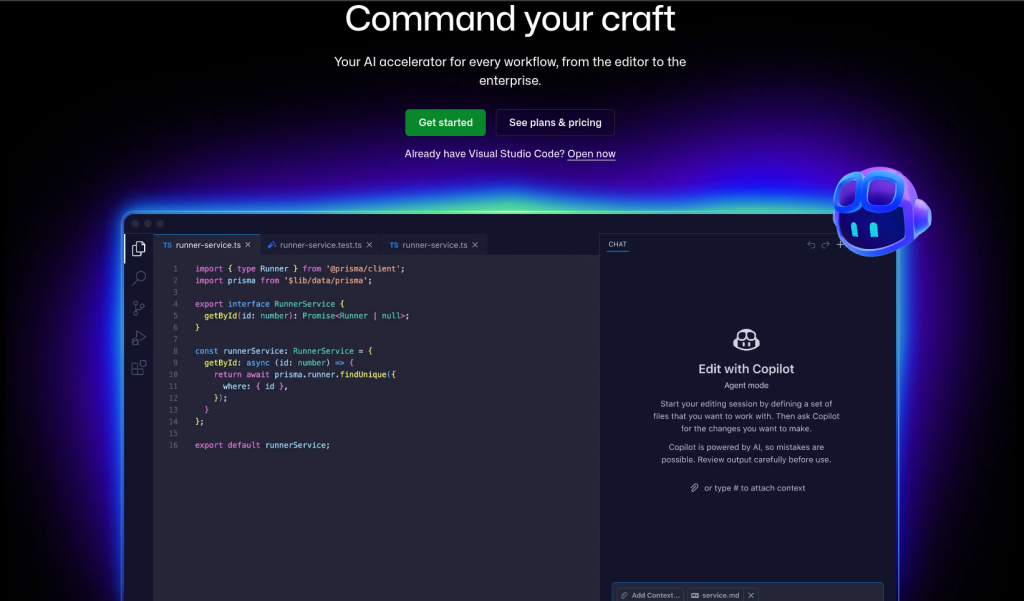Open the Search magnifier icon in sidebar
1024x601 pixels.
pos(138,278)
